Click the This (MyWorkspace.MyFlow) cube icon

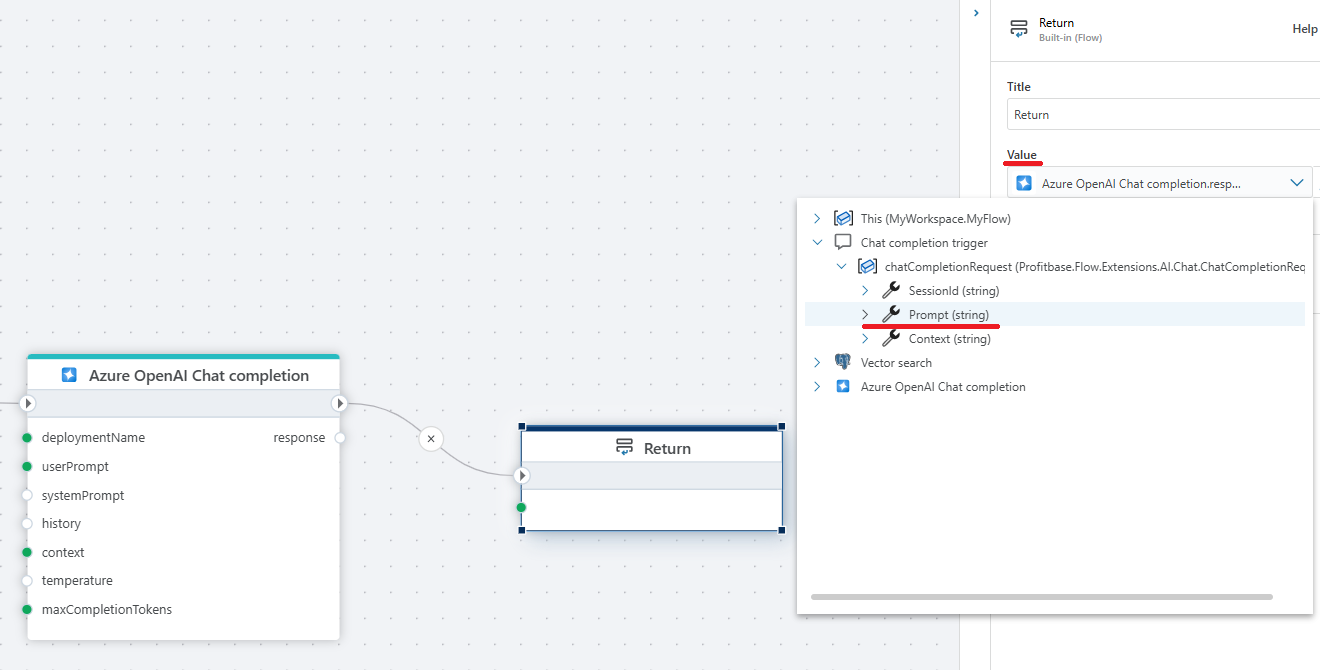click(x=843, y=219)
